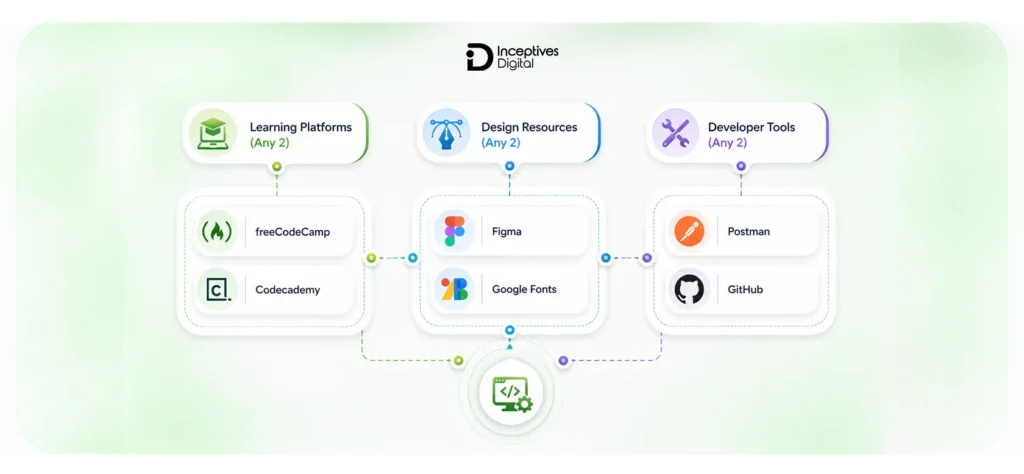
Task: Click the Inceptives Digital logo icon
Action: (479, 57)
